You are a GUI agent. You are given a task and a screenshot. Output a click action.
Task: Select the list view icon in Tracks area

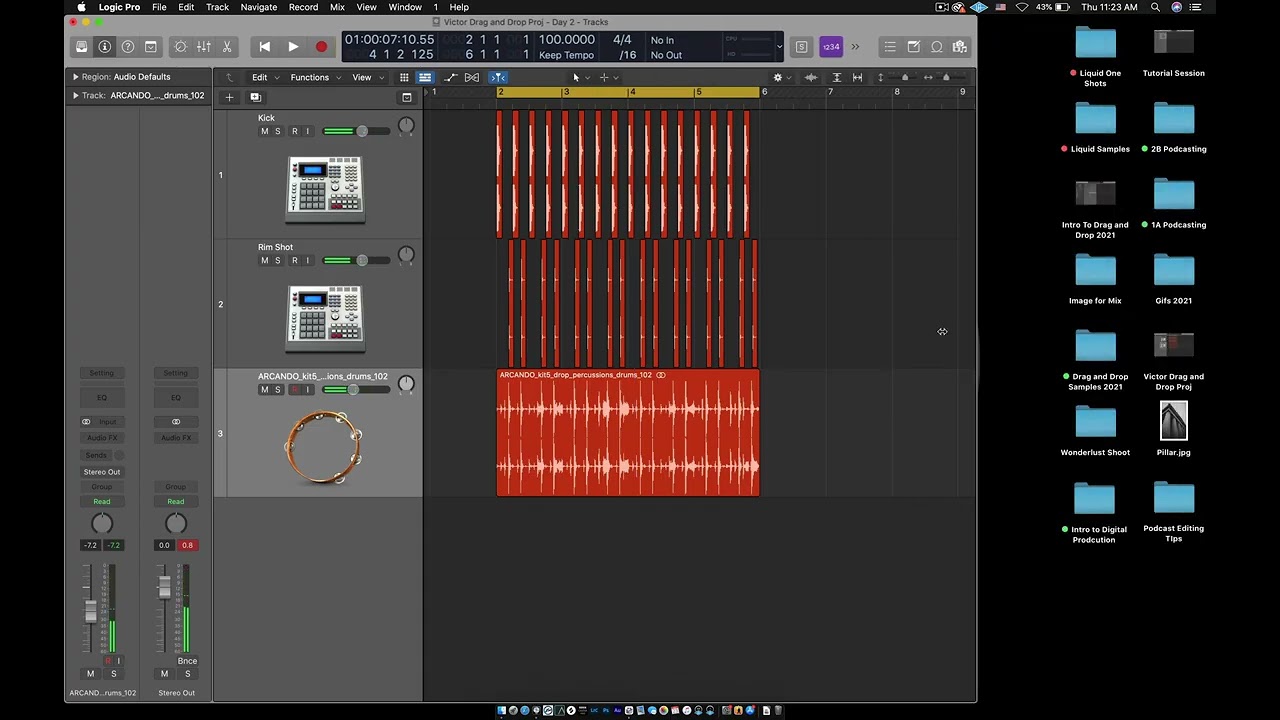[x=425, y=77]
